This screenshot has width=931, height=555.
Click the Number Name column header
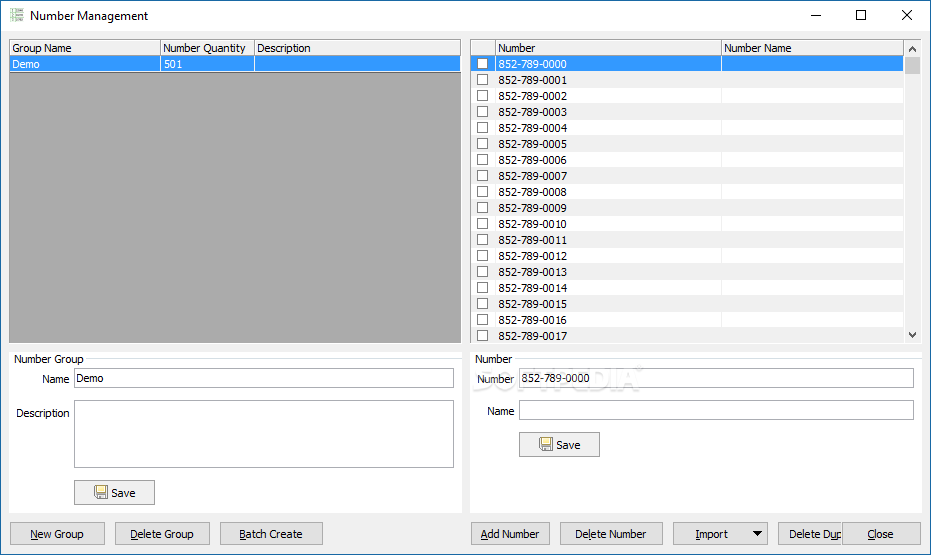(812, 48)
